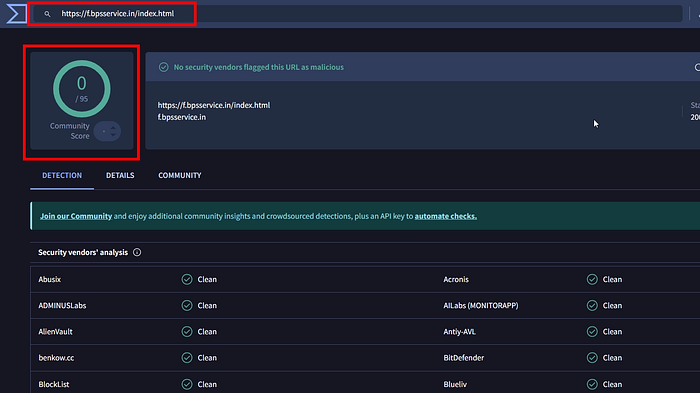Click the green check beside no vendors flagged
The height and width of the screenshot is (393, 700).
pos(164,67)
